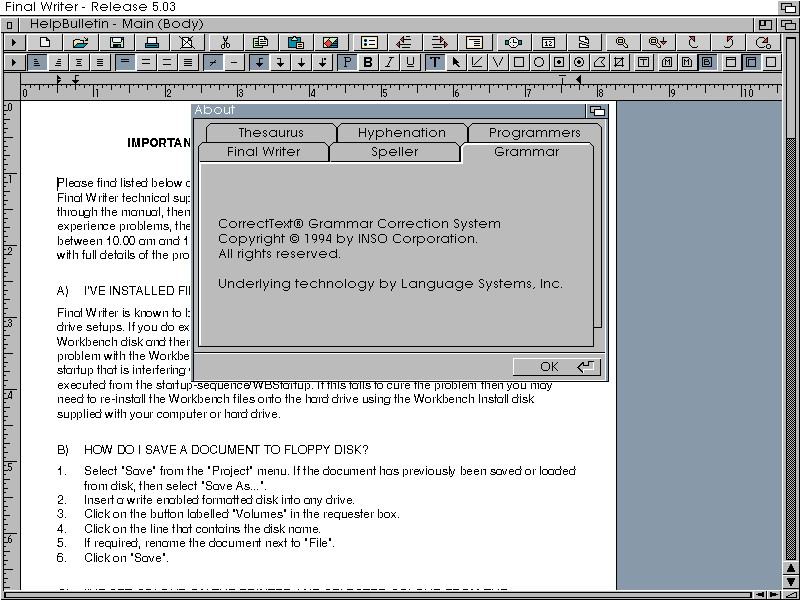The height and width of the screenshot is (600, 800).
Task: Toggle bold with the B button
Action: pos(368,62)
